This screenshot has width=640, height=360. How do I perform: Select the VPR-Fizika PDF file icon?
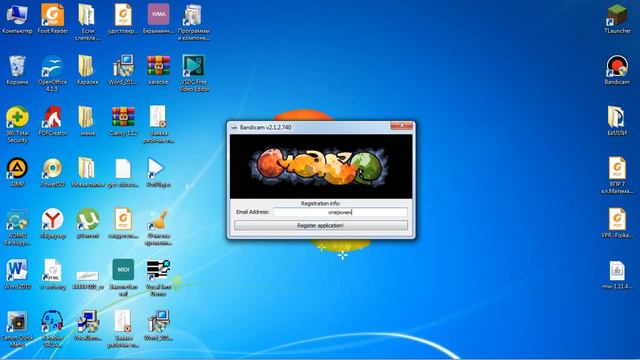point(617,223)
